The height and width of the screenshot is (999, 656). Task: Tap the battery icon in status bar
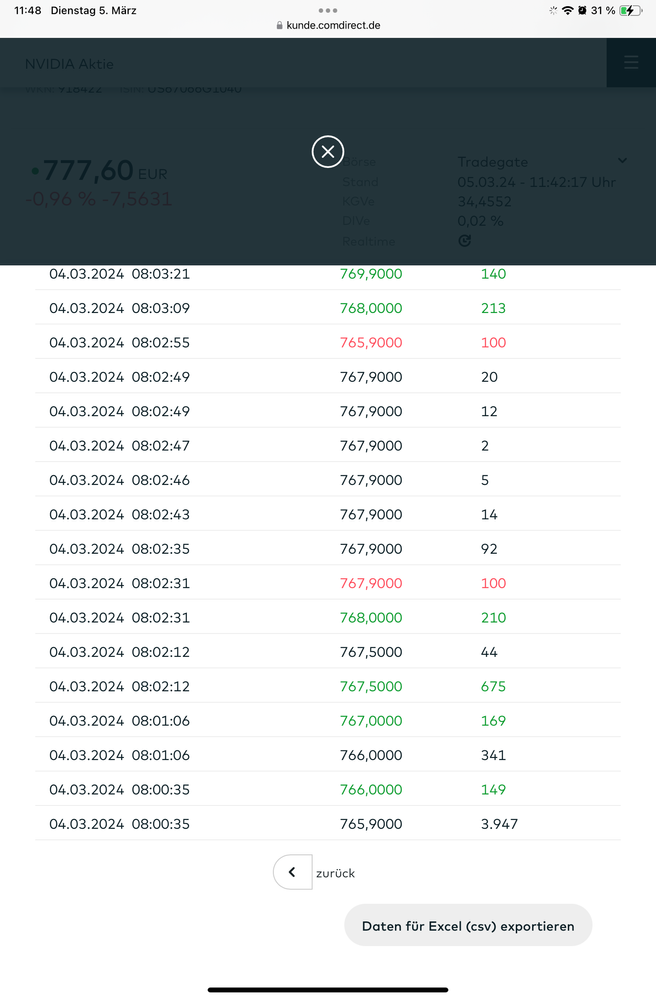coord(630,10)
